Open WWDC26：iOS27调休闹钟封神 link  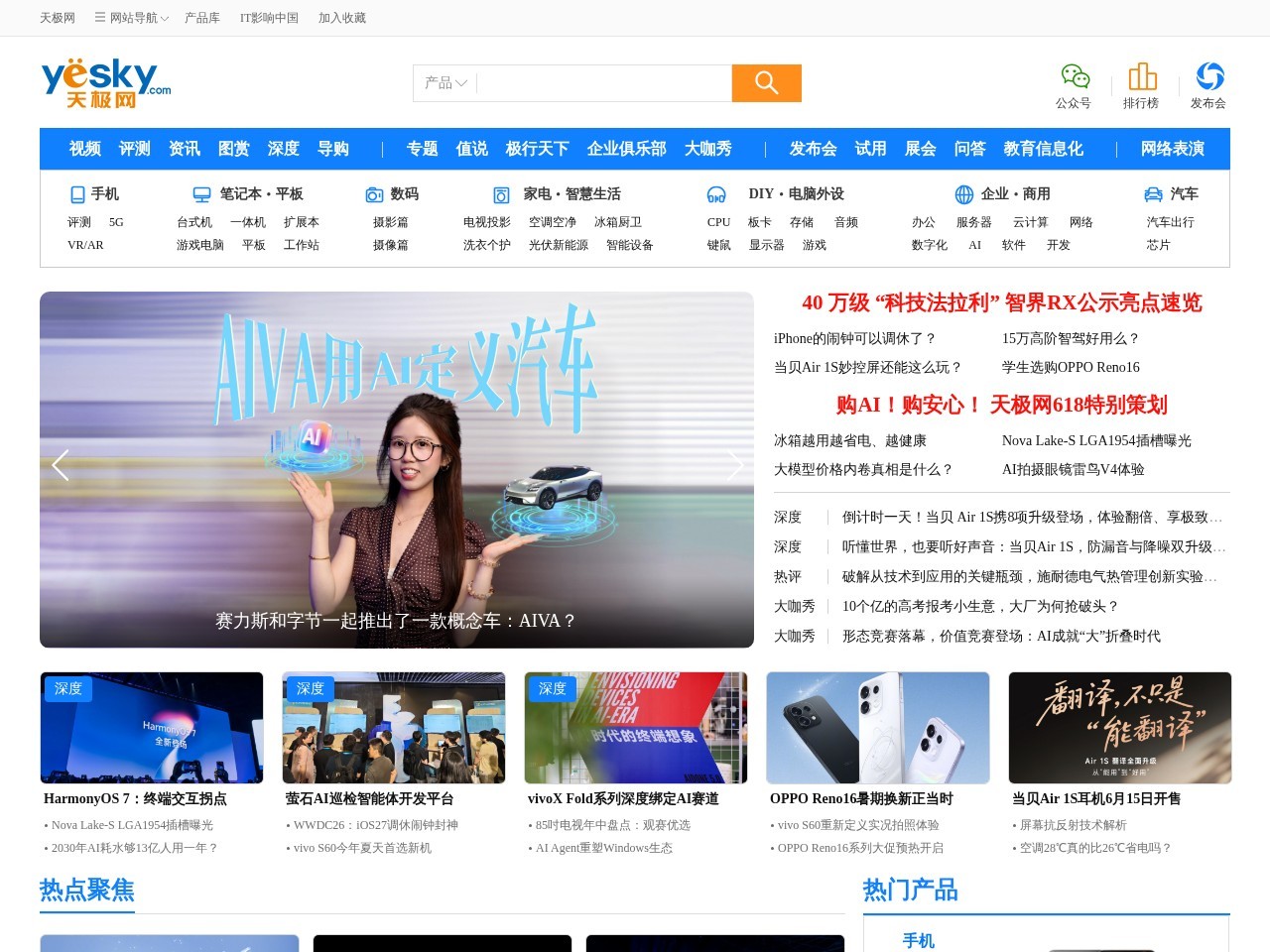(x=376, y=825)
